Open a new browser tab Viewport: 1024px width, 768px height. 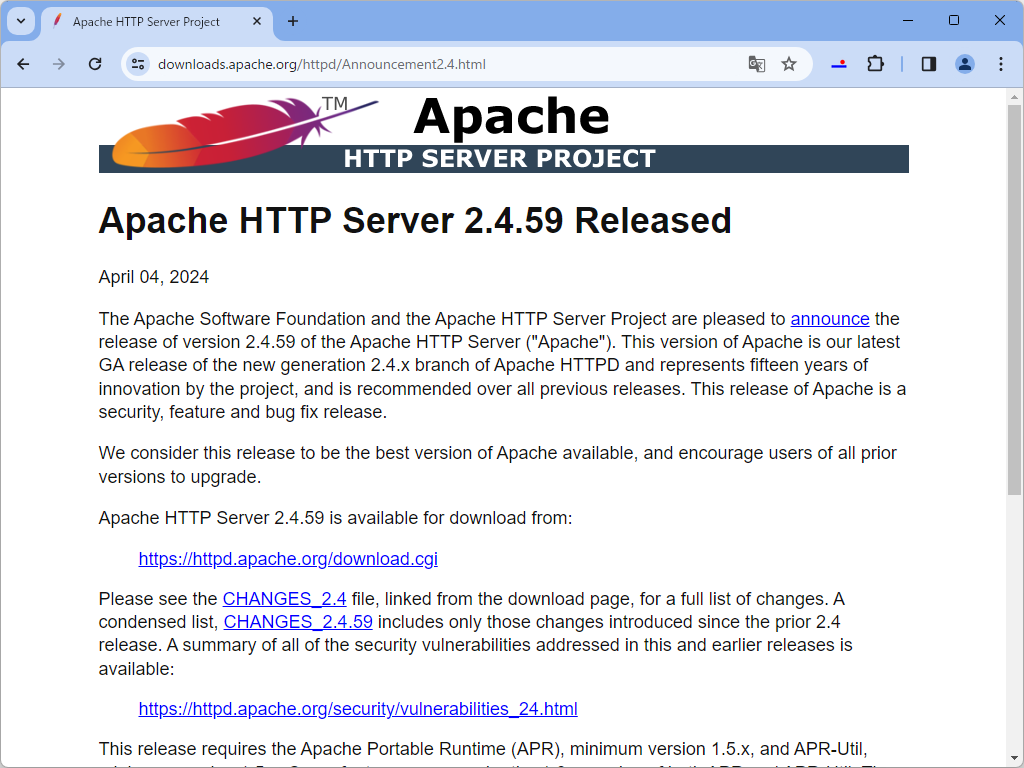290,21
